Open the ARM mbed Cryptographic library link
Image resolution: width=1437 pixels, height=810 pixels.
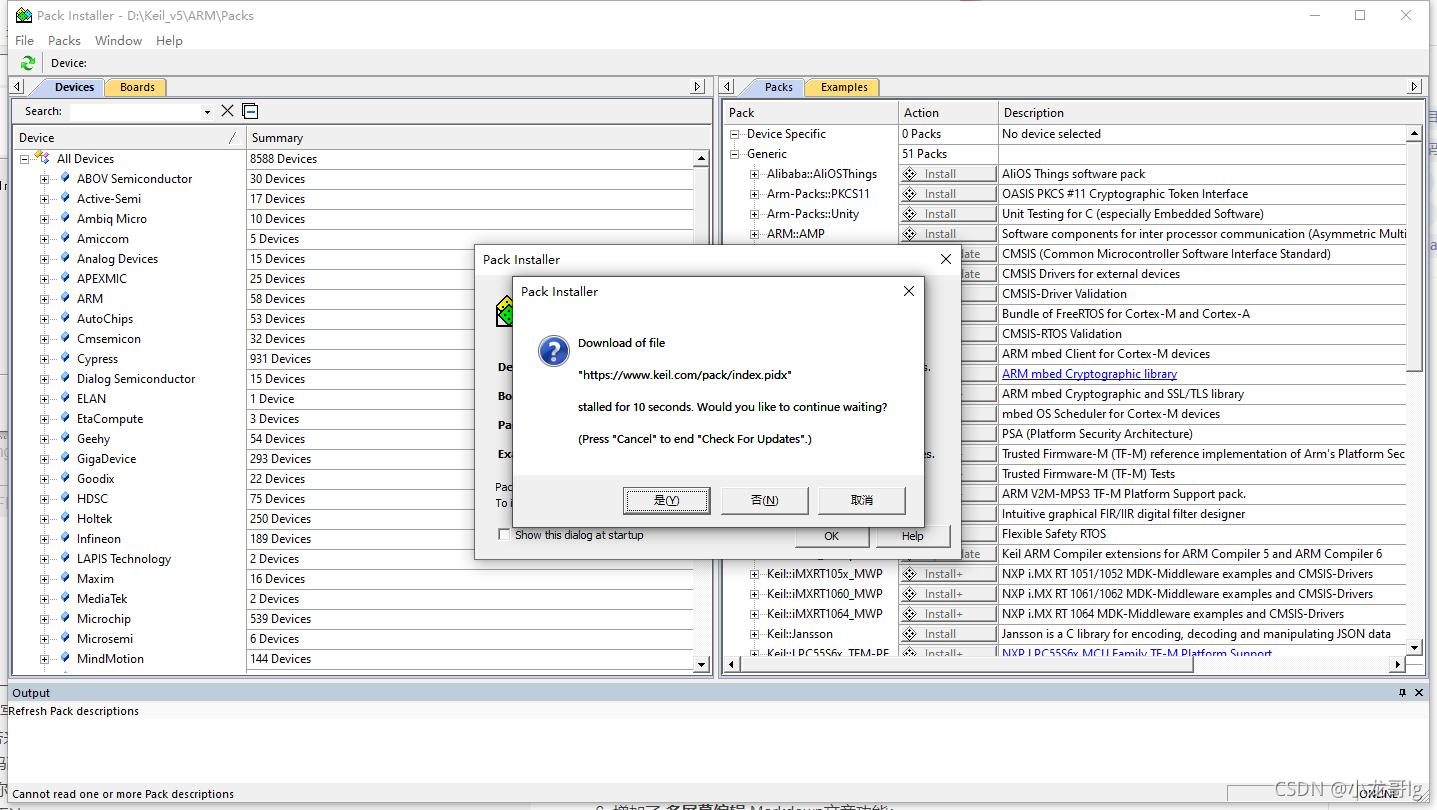tap(1089, 374)
